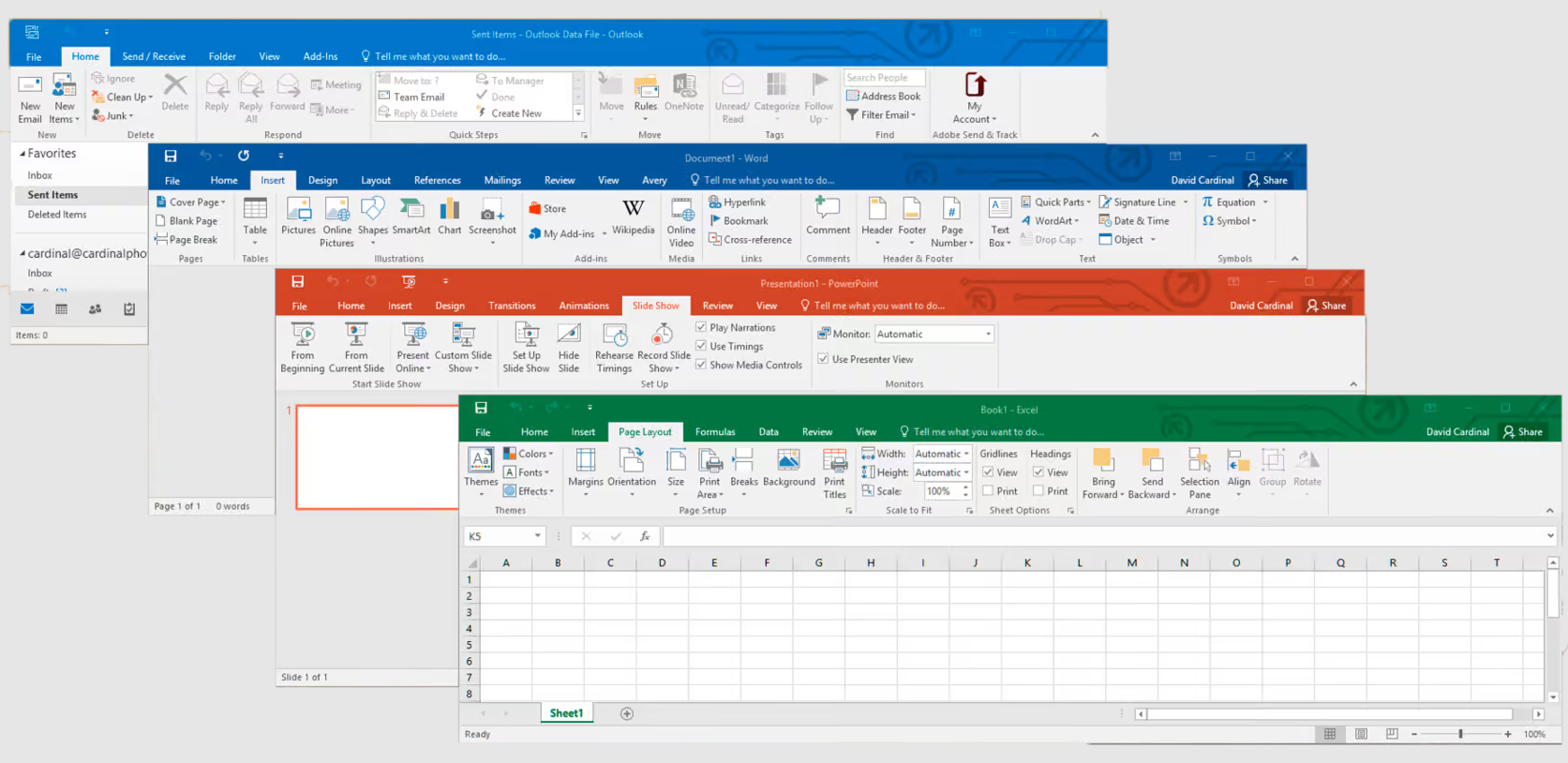Click the Delete icon in Outlook ribbon
The width and height of the screenshot is (1568, 763).
[x=174, y=93]
